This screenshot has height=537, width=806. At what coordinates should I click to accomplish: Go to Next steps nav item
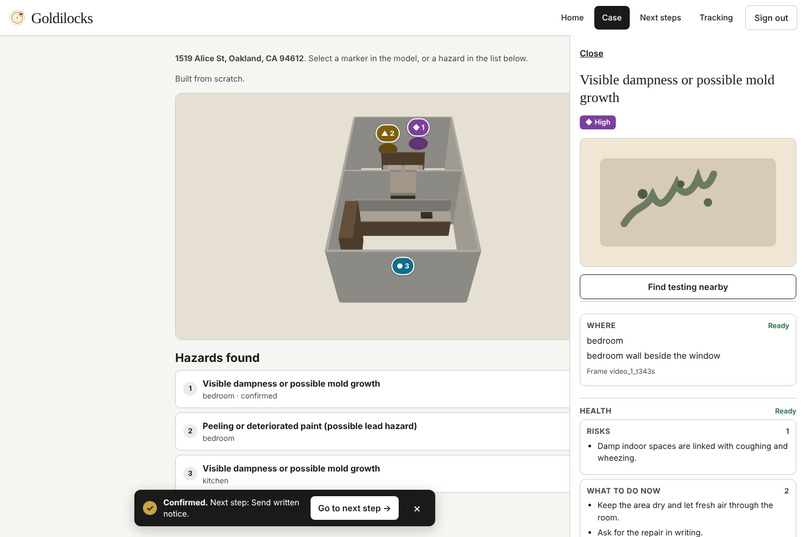click(660, 17)
